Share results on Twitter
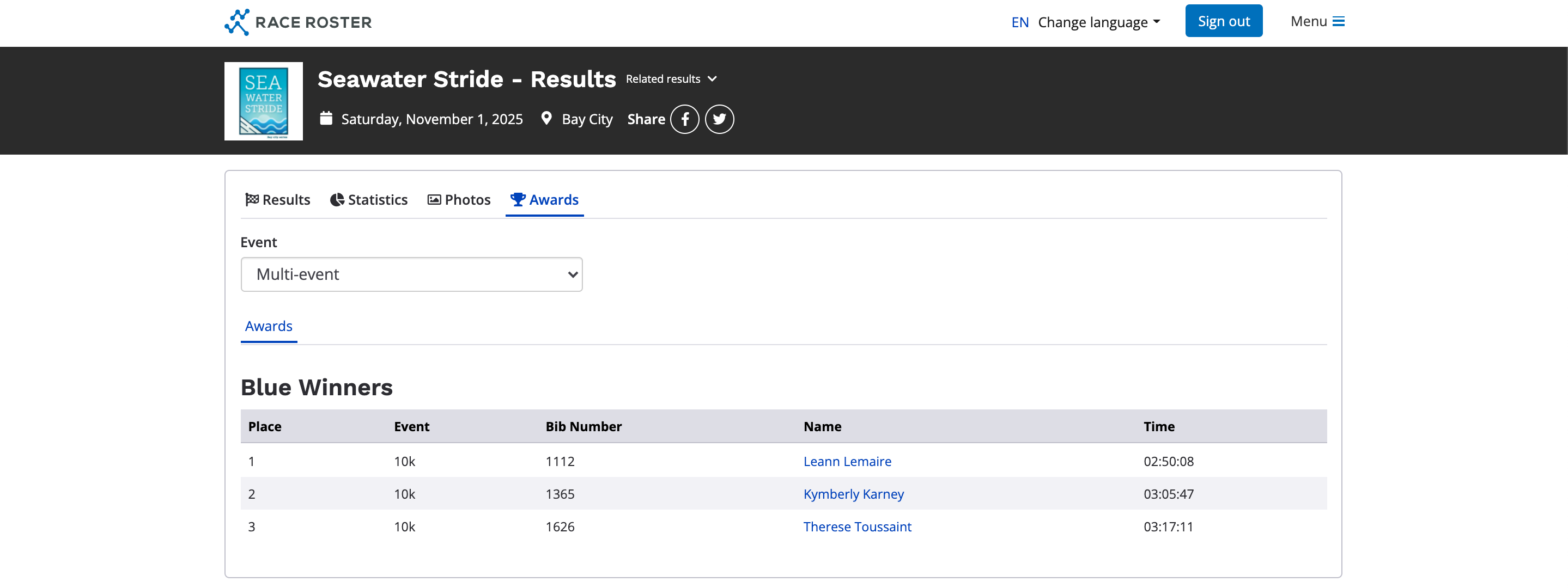Viewport: 1568px width, 588px height. tap(719, 119)
